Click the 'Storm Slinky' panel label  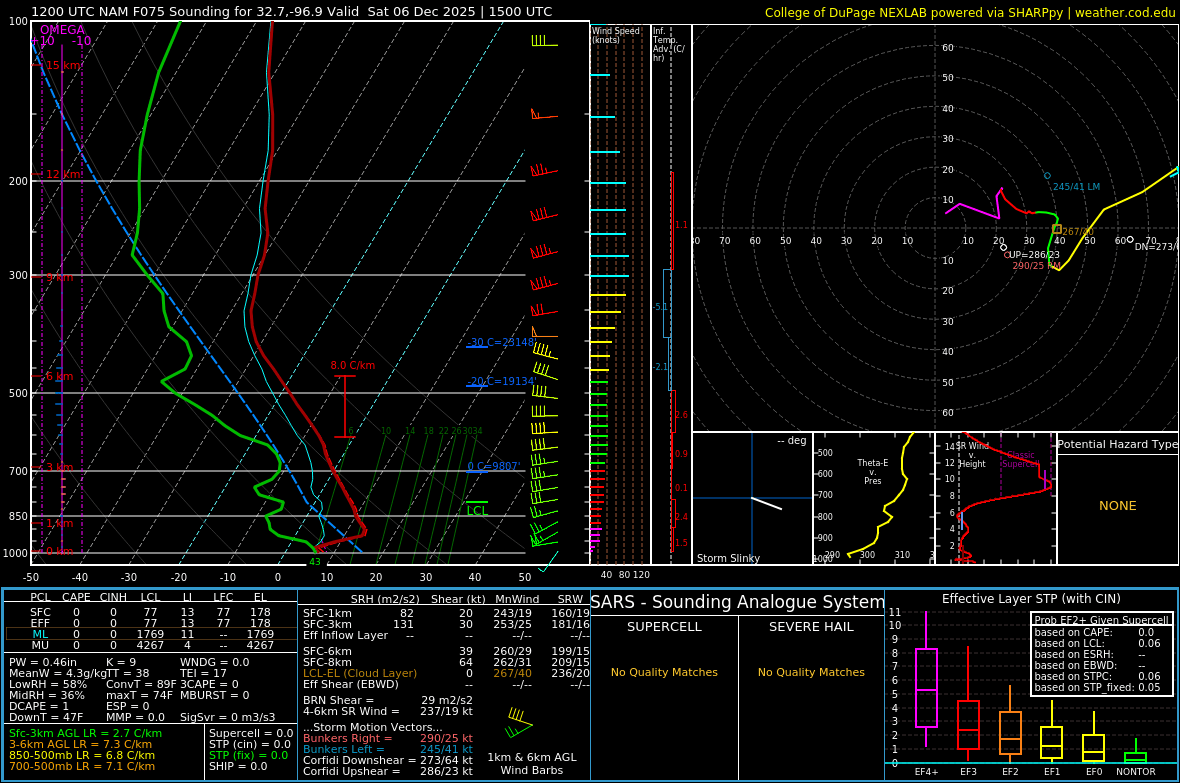(728, 558)
